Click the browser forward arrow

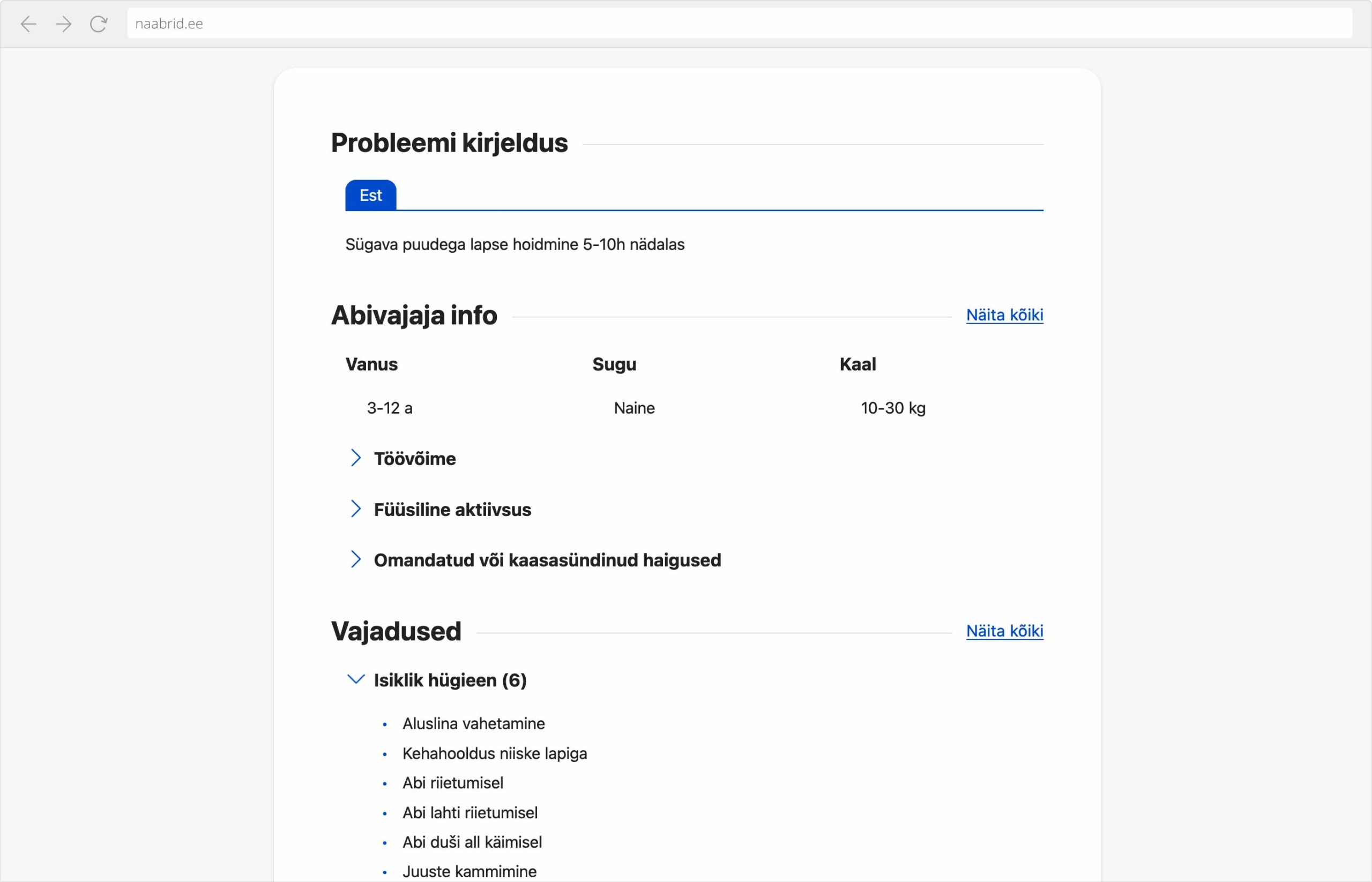[x=64, y=24]
